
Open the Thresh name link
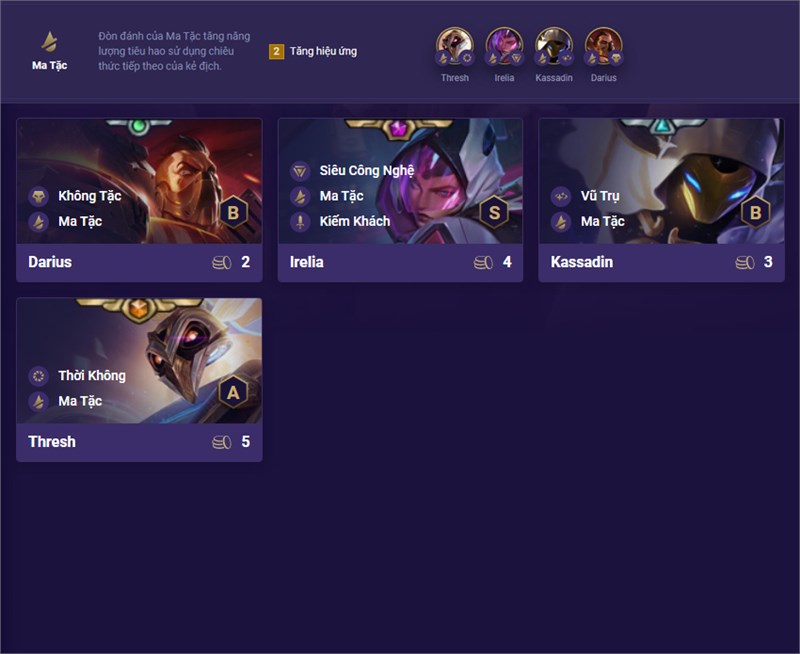[x=52, y=442]
